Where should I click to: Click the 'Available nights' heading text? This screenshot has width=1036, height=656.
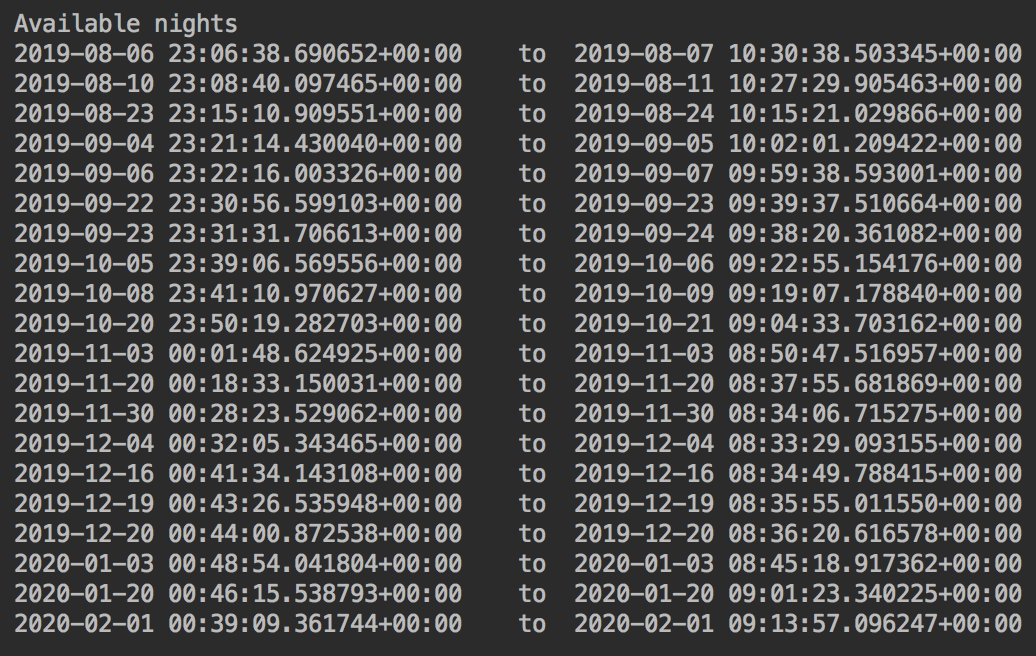pos(126,24)
